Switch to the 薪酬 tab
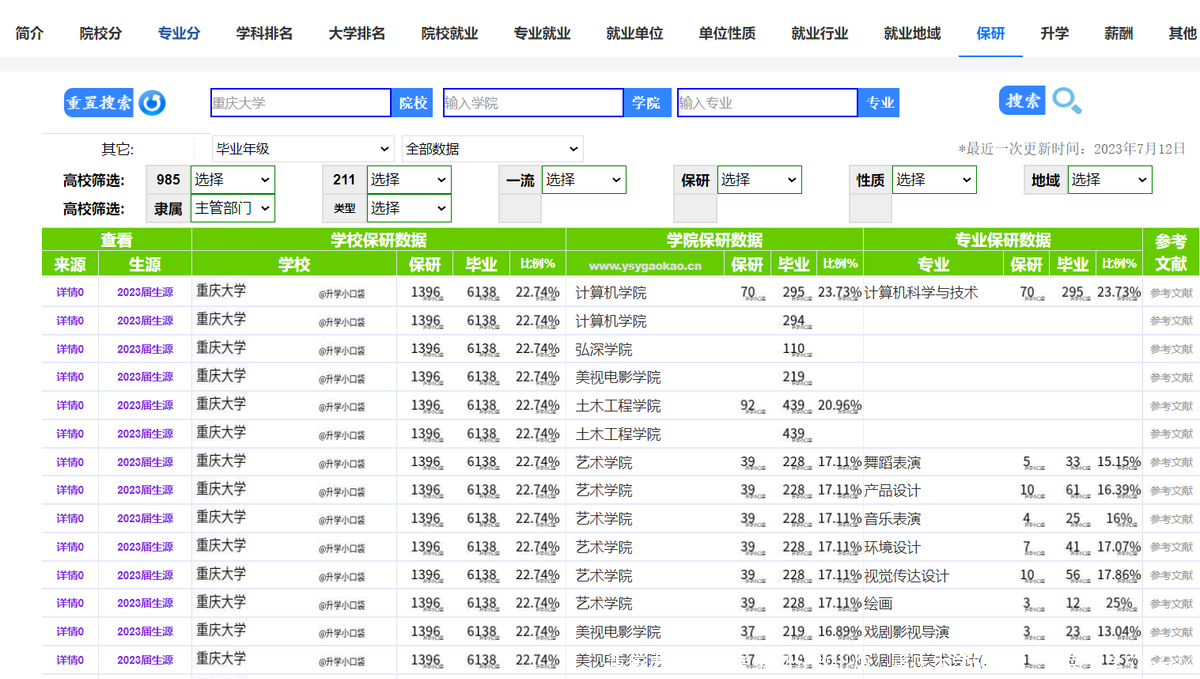This screenshot has width=1200, height=679. coord(1117,33)
